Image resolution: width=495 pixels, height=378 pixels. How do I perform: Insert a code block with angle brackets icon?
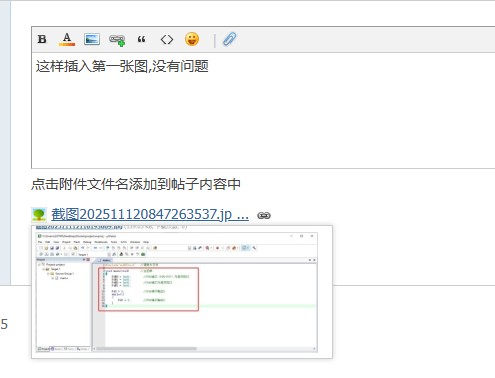pyautogui.click(x=167, y=39)
